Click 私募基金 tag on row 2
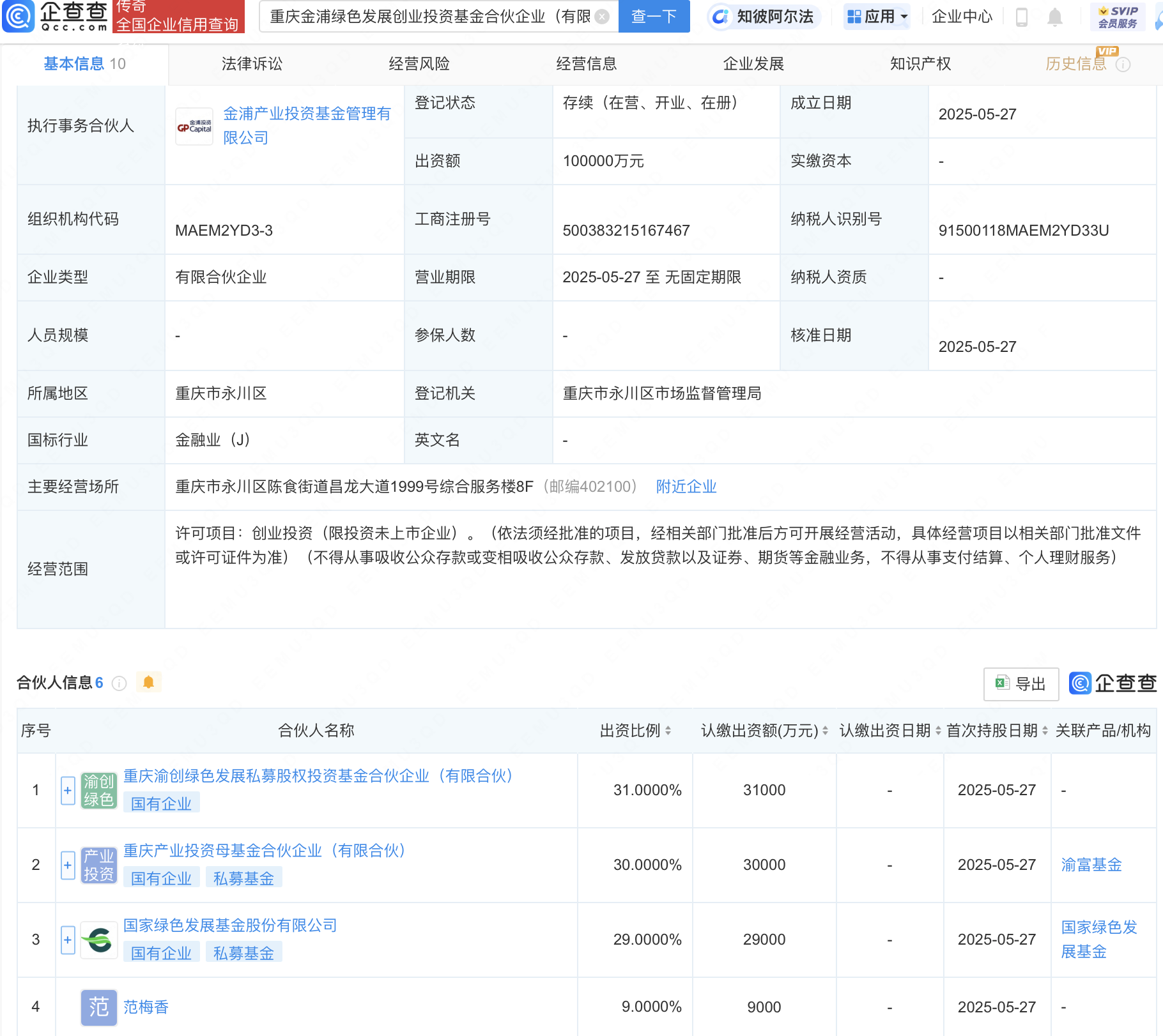The width and height of the screenshot is (1163, 1036). [243, 879]
